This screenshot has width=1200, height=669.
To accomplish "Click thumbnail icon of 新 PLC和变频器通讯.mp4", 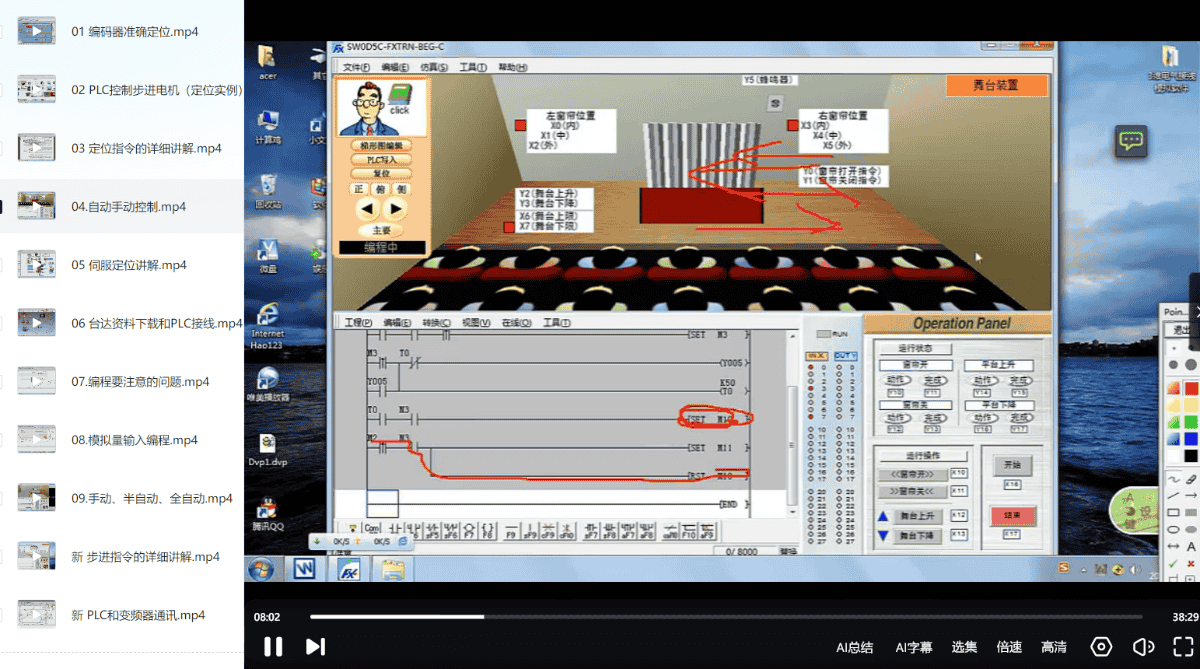I will click(x=36, y=615).
